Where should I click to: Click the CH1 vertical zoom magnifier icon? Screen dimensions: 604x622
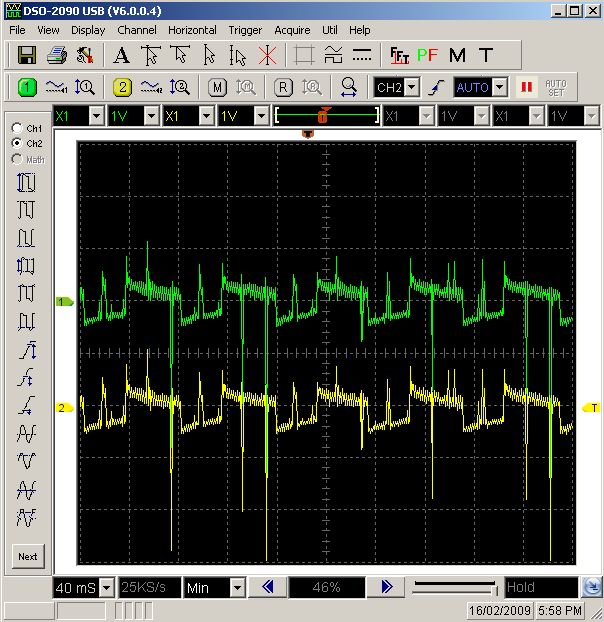pos(84,87)
